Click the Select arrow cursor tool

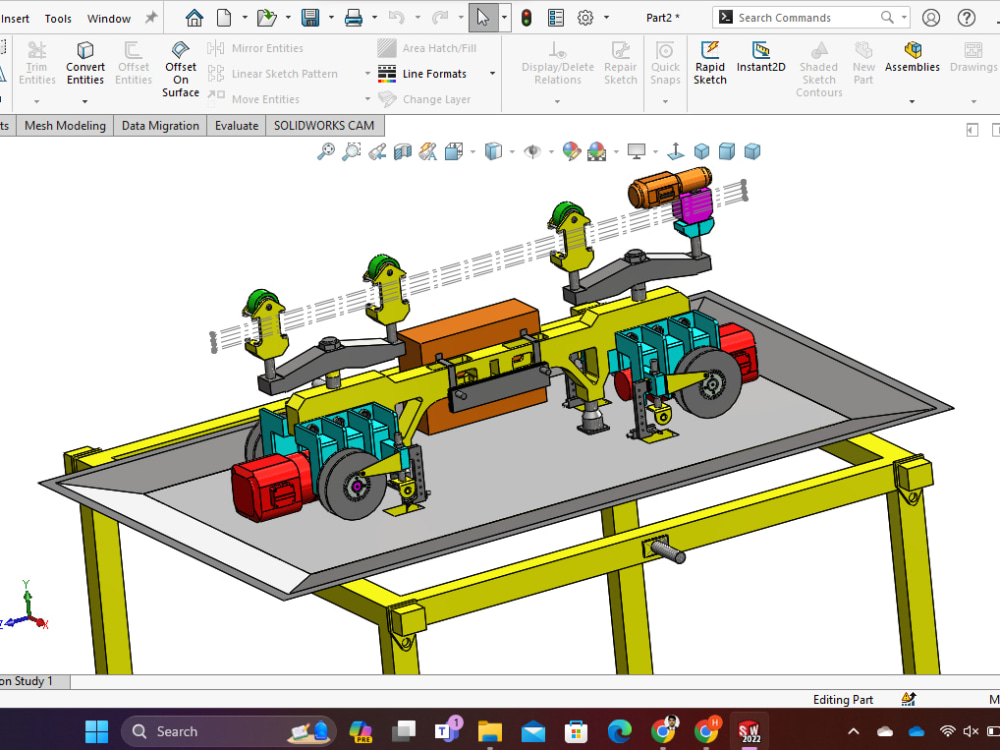tap(483, 18)
